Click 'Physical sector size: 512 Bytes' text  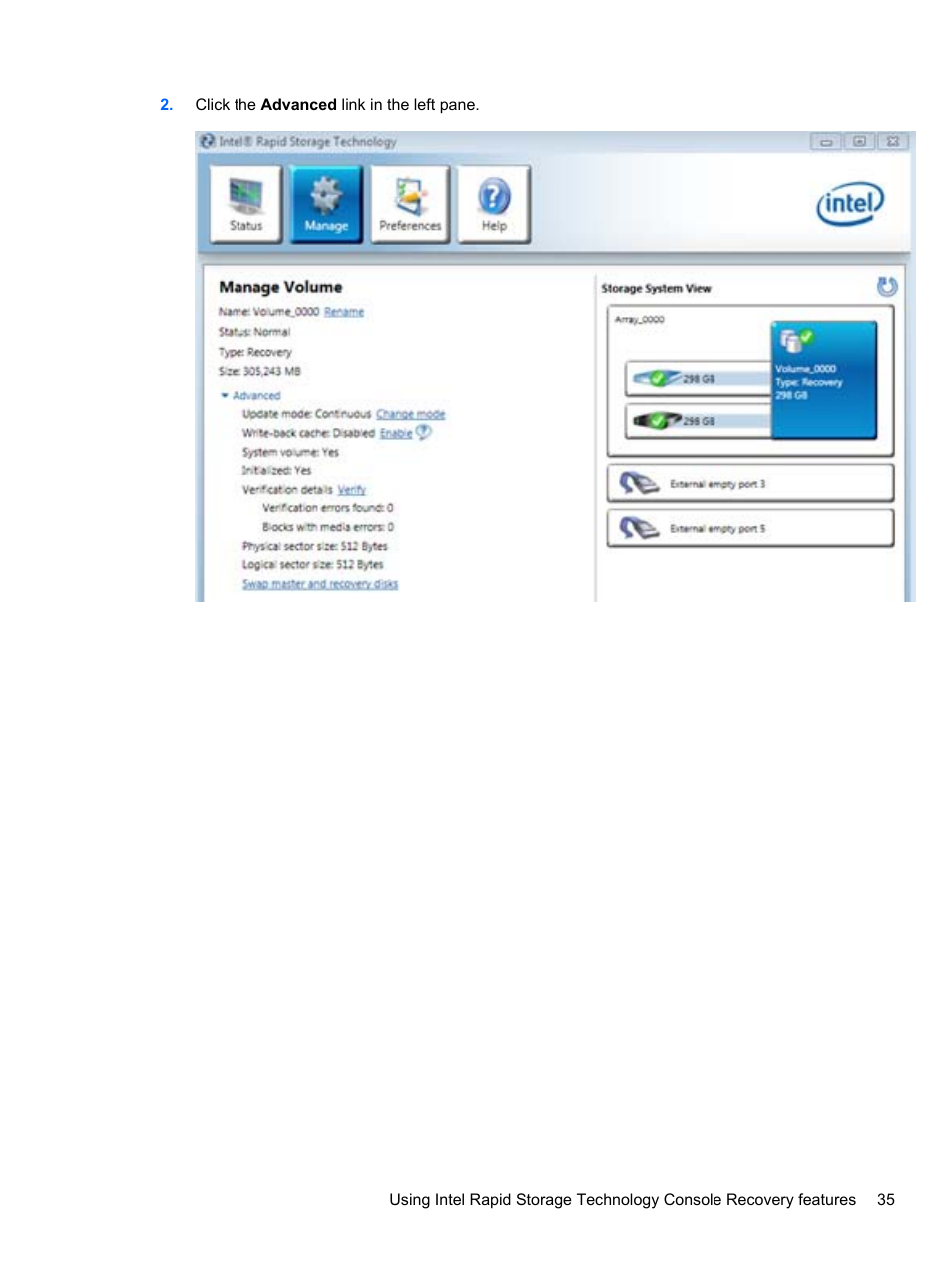tap(315, 546)
